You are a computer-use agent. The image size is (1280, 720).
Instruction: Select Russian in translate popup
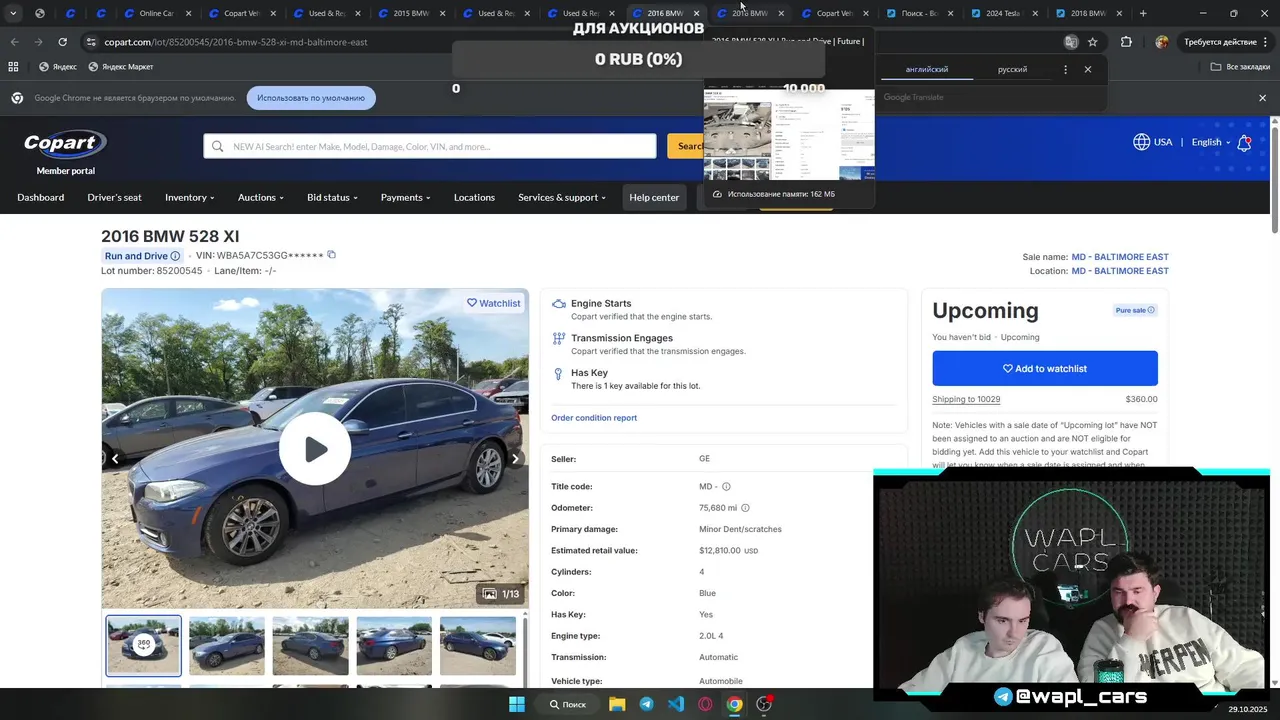tap(1012, 69)
